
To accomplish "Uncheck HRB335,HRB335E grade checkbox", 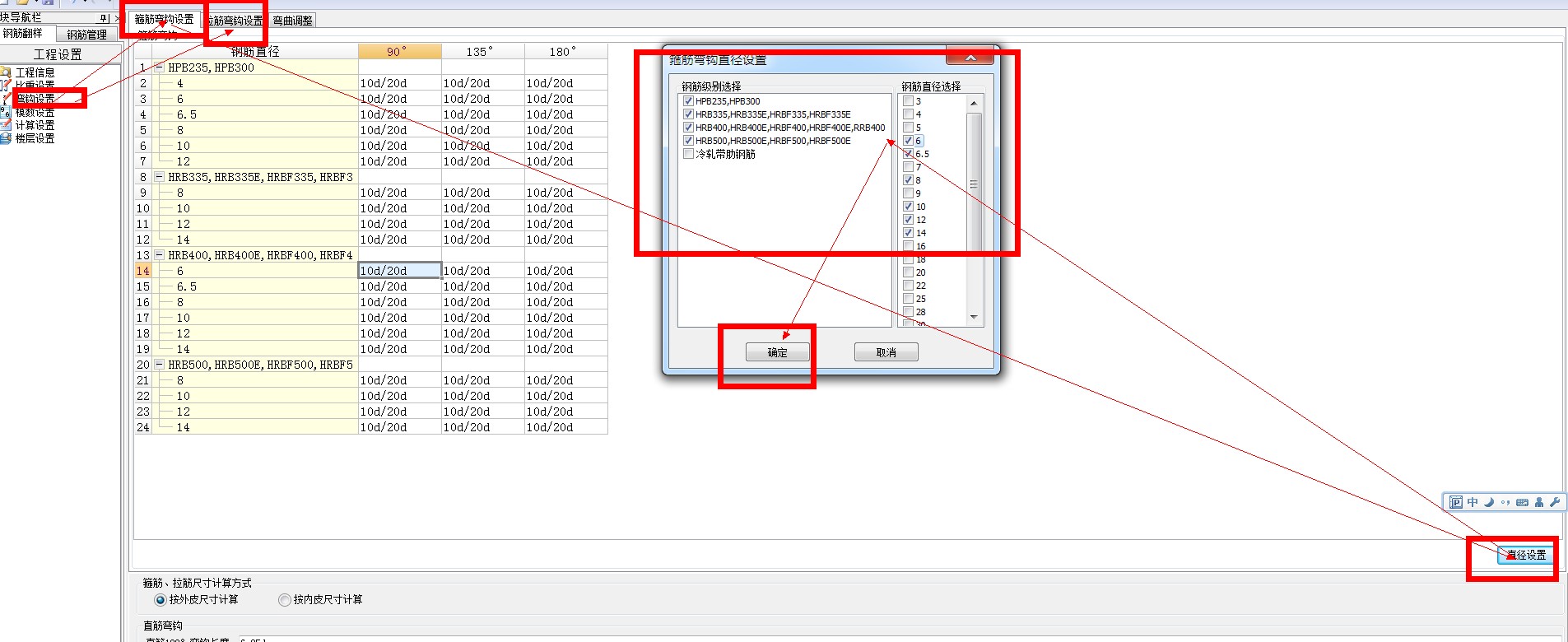I will point(688,114).
